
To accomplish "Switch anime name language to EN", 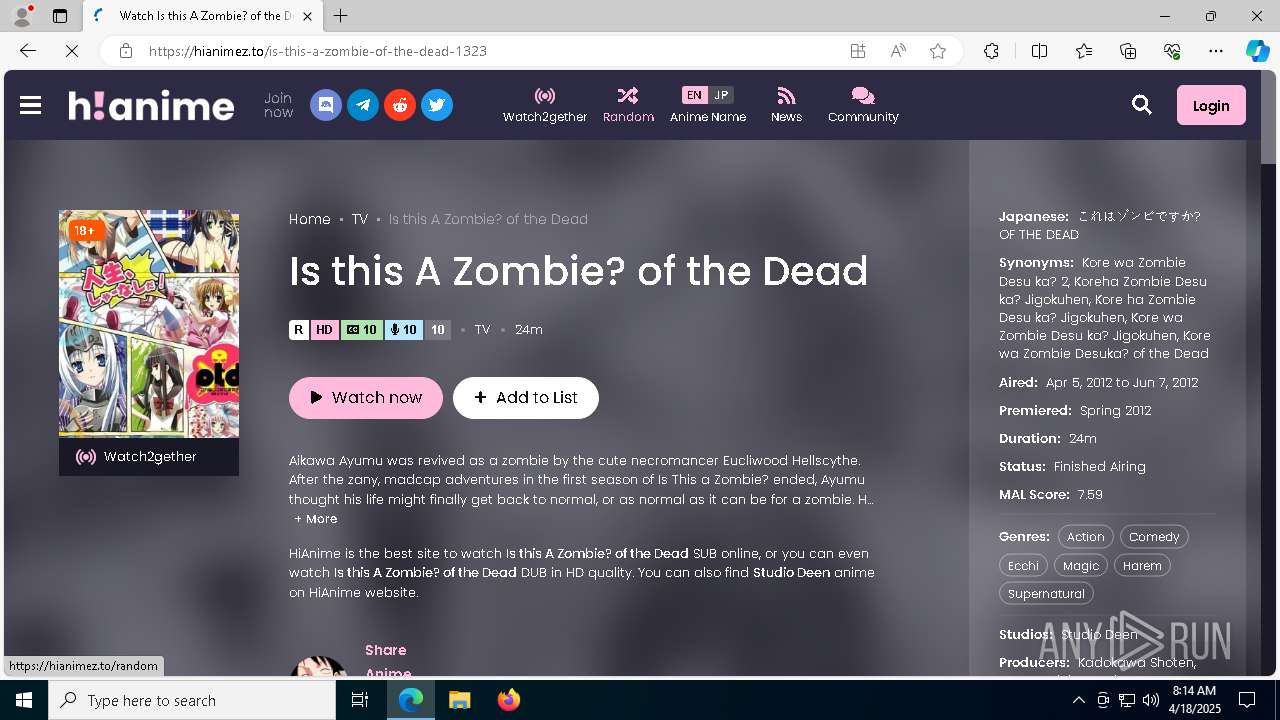I will (694, 95).
